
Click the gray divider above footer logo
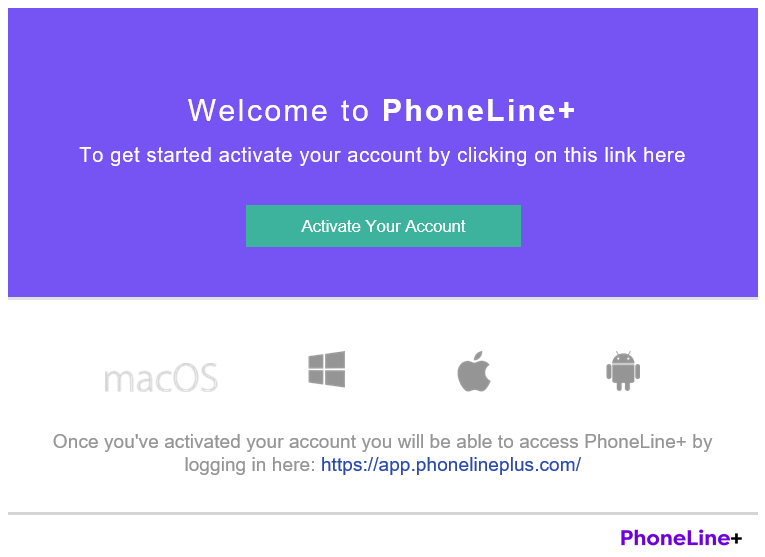coord(383,514)
